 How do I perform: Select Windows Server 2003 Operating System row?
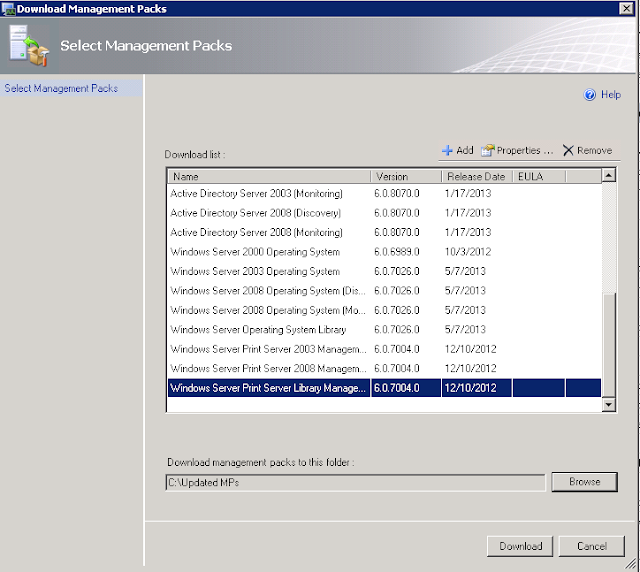(384, 271)
